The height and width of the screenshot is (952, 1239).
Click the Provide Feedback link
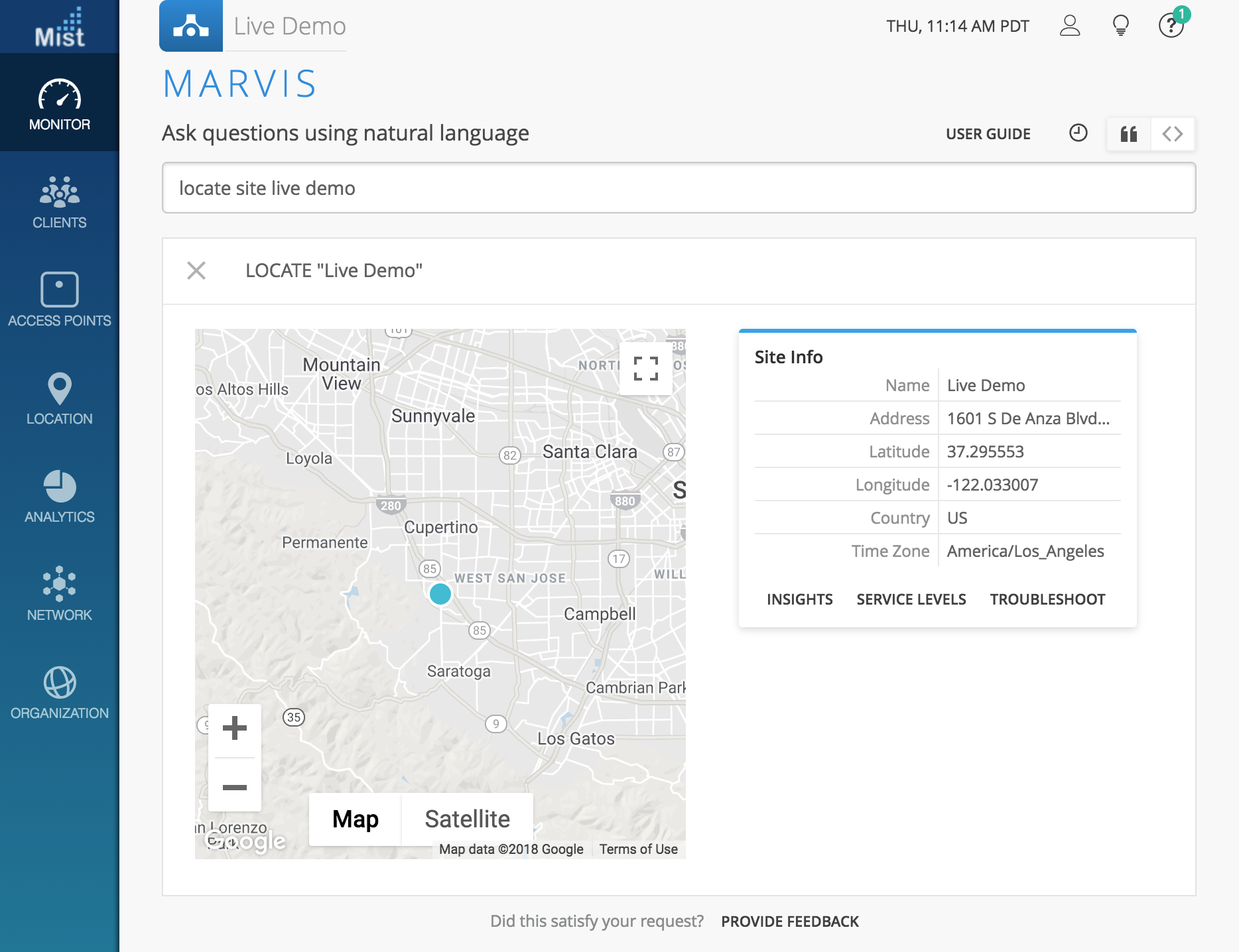(x=789, y=922)
